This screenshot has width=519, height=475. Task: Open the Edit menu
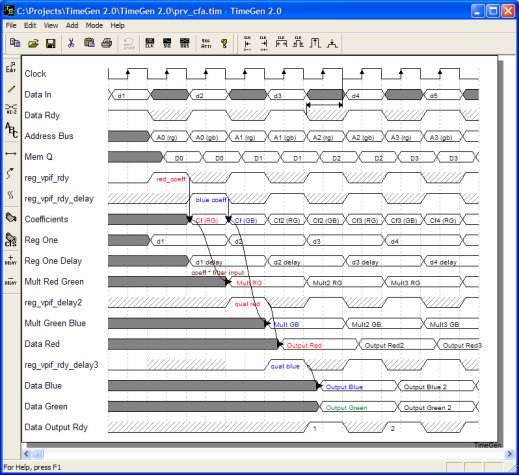click(30, 25)
